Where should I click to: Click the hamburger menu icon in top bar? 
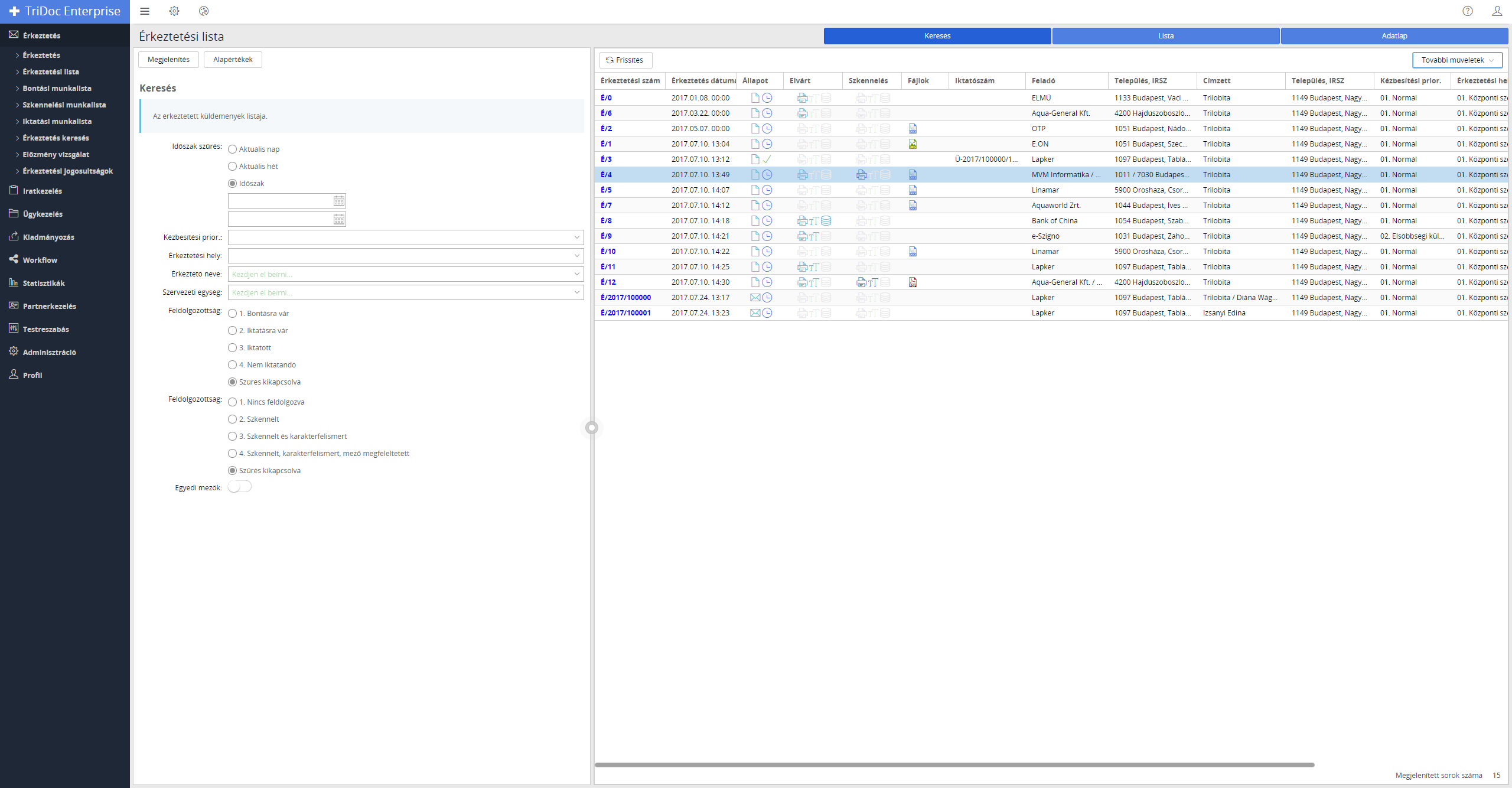[x=145, y=11]
